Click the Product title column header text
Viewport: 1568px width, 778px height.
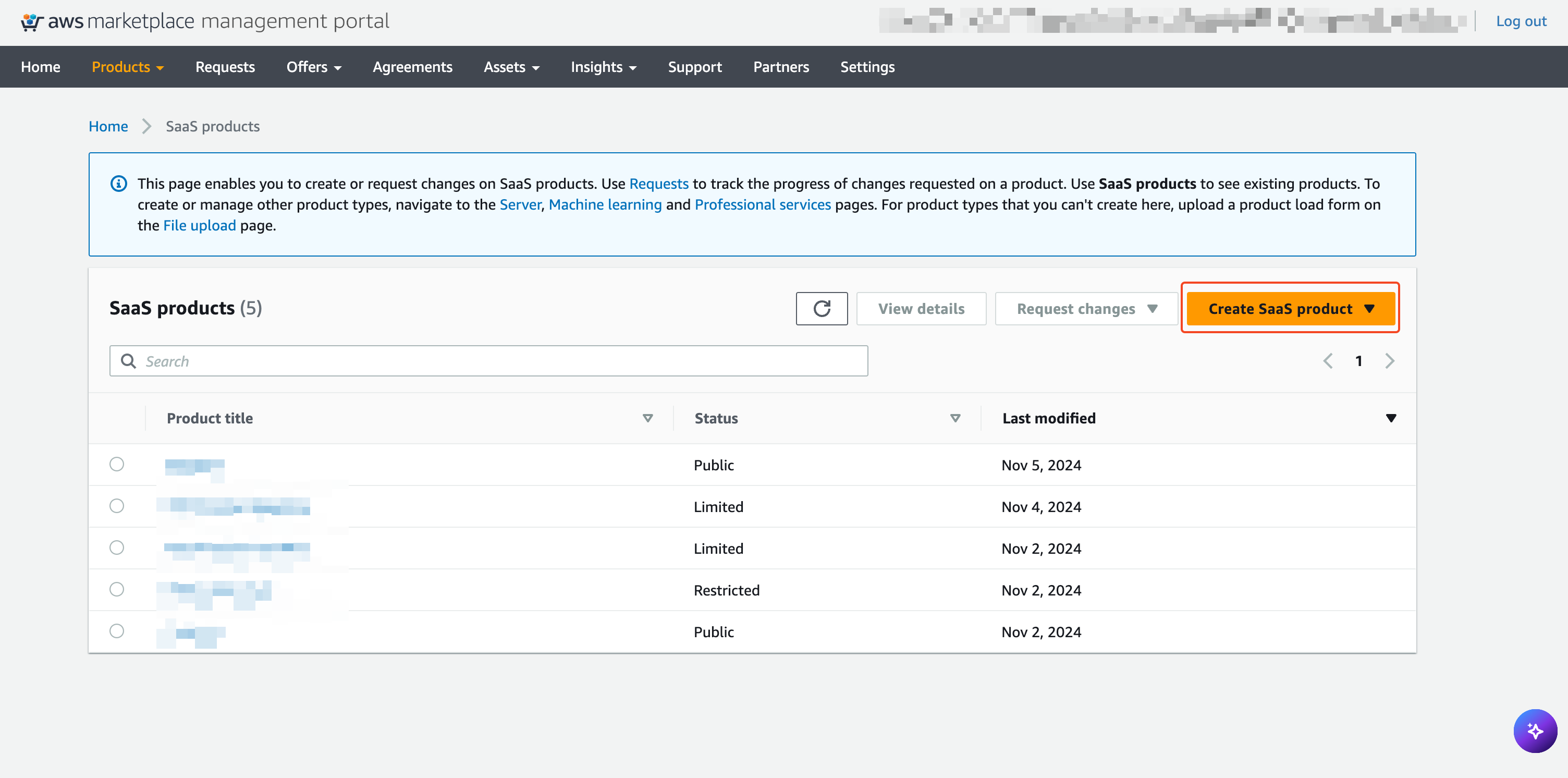(210, 418)
